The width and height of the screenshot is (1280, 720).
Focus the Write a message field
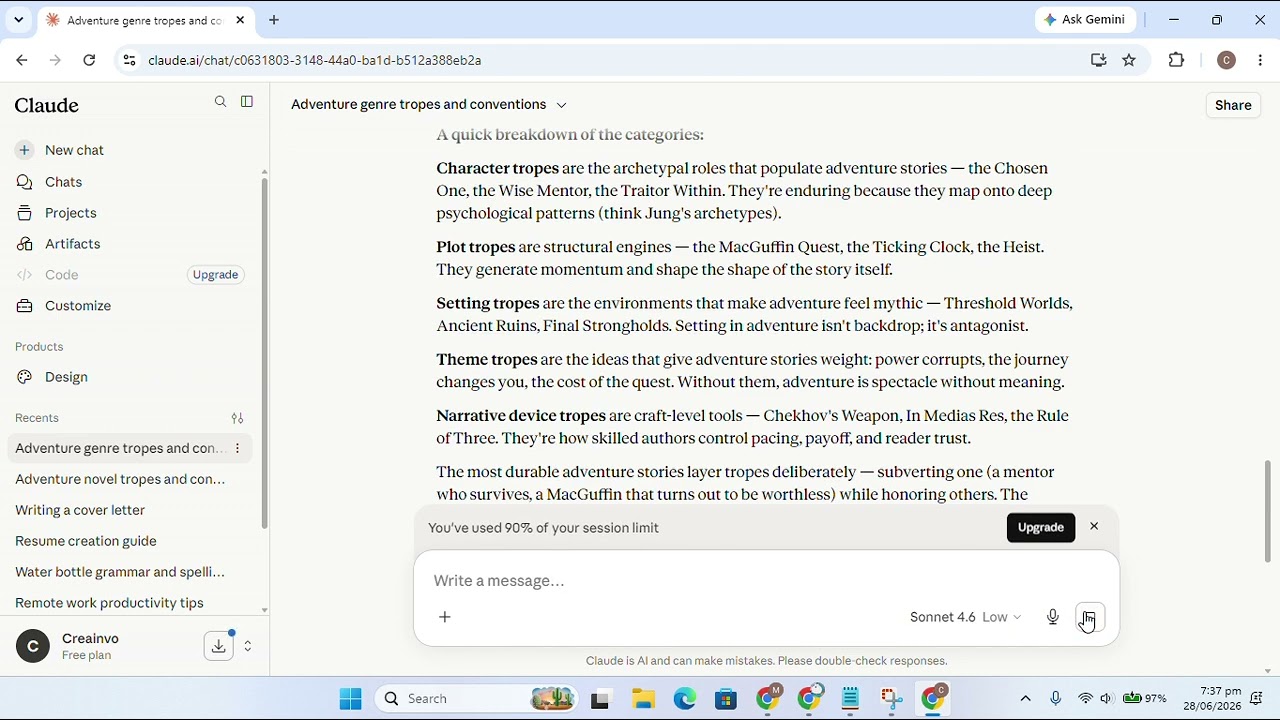click(x=766, y=581)
